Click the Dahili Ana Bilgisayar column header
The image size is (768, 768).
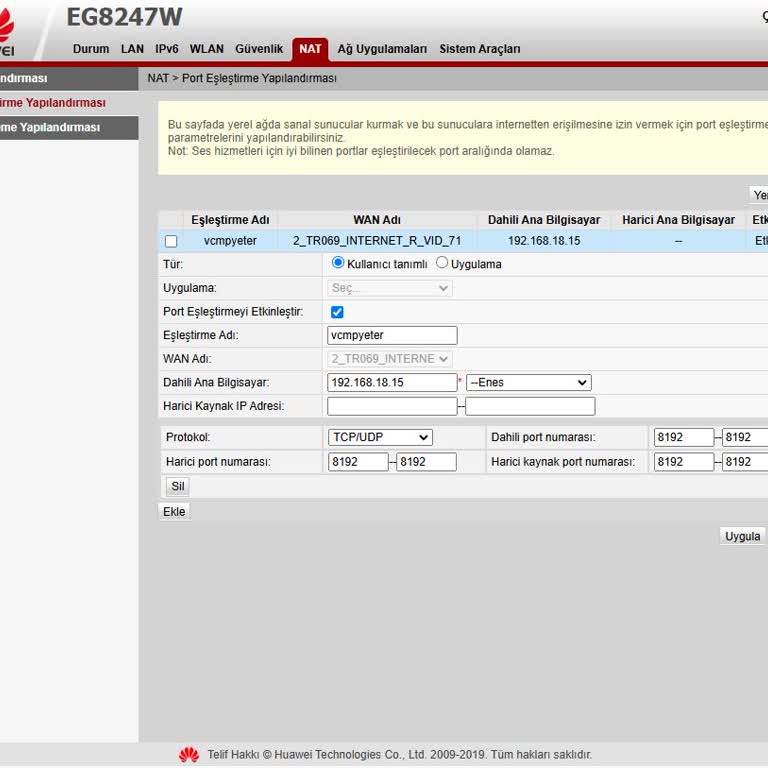pyautogui.click(x=544, y=220)
